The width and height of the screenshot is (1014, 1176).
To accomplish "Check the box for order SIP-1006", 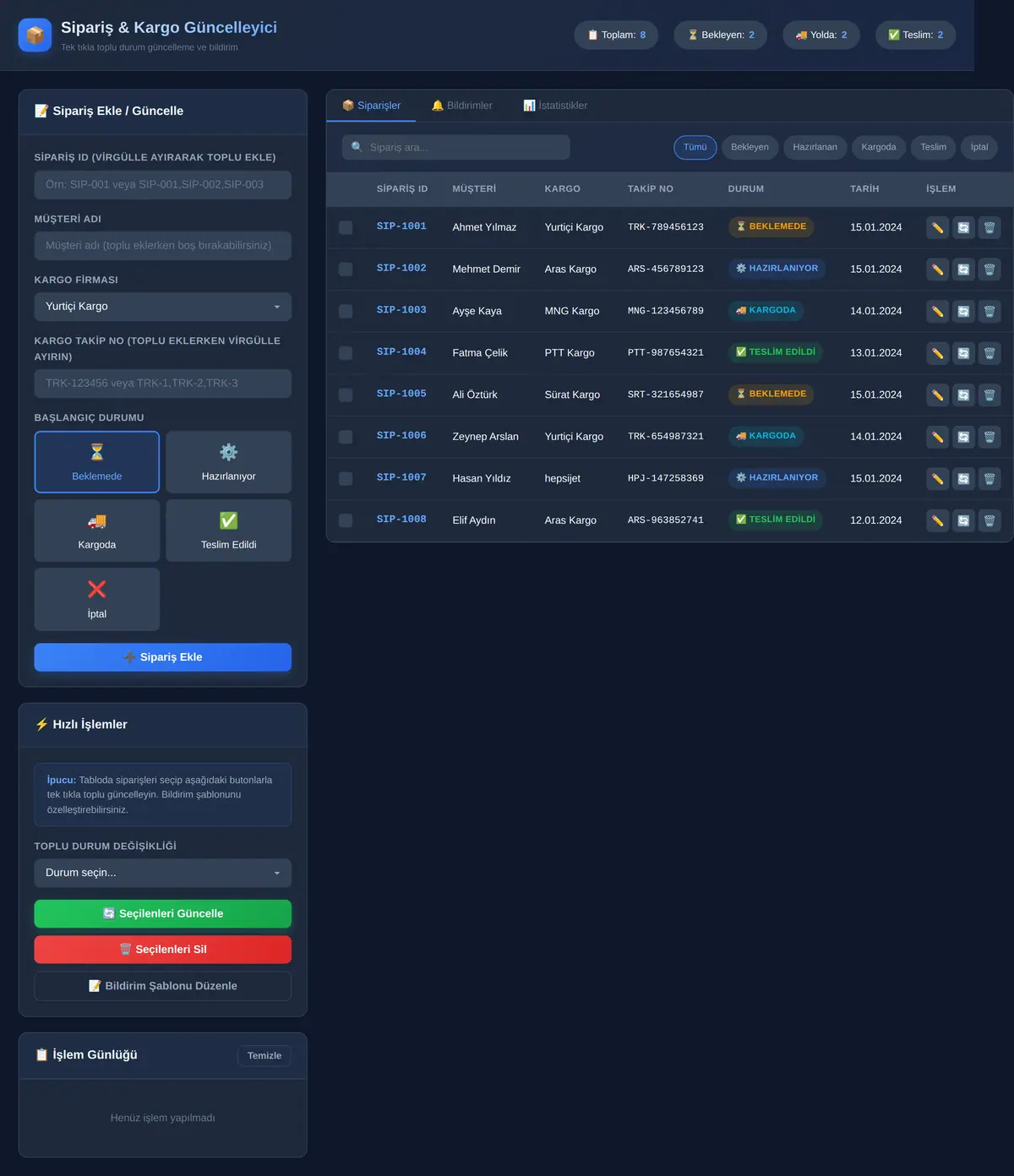I will [346, 437].
